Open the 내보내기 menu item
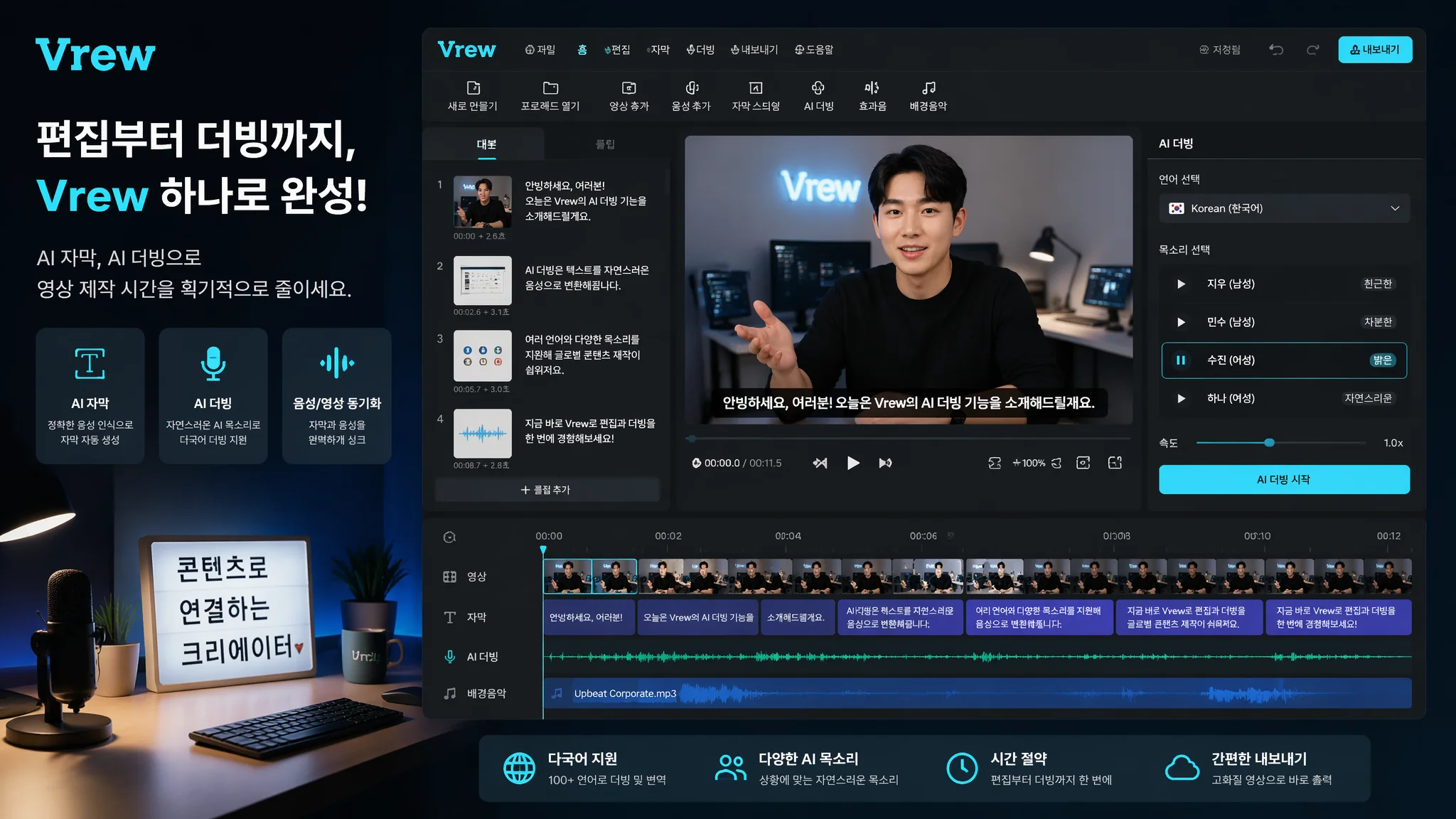1456x819 pixels. point(754,50)
